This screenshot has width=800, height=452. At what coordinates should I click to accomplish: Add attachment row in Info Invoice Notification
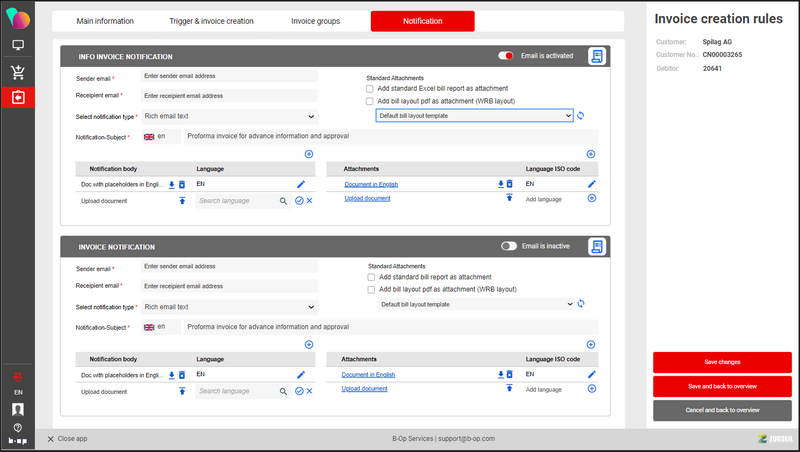[x=591, y=154]
